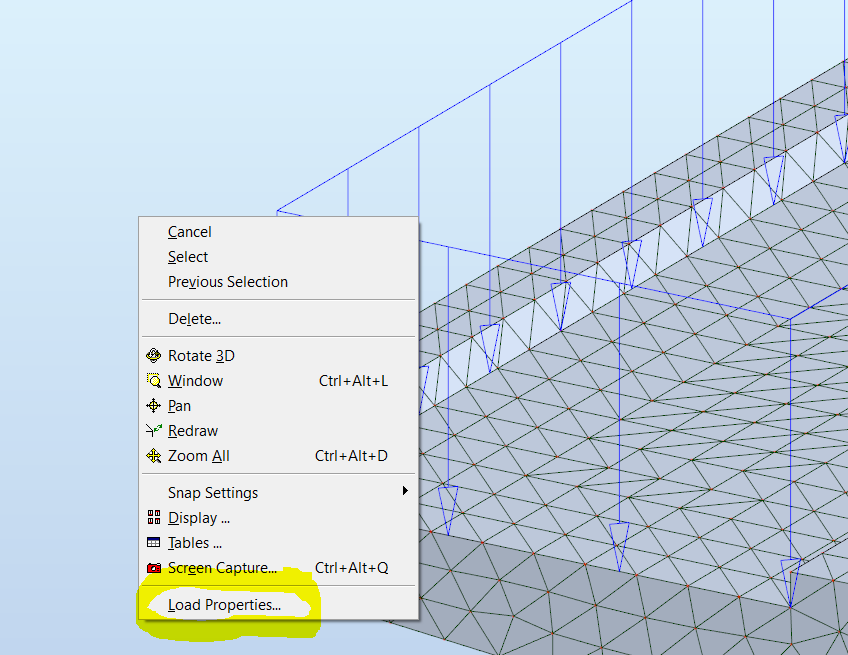This screenshot has width=848, height=655.
Task: Click Cancel in the context menu
Action: pyautogui.click(x=189, y=231)
